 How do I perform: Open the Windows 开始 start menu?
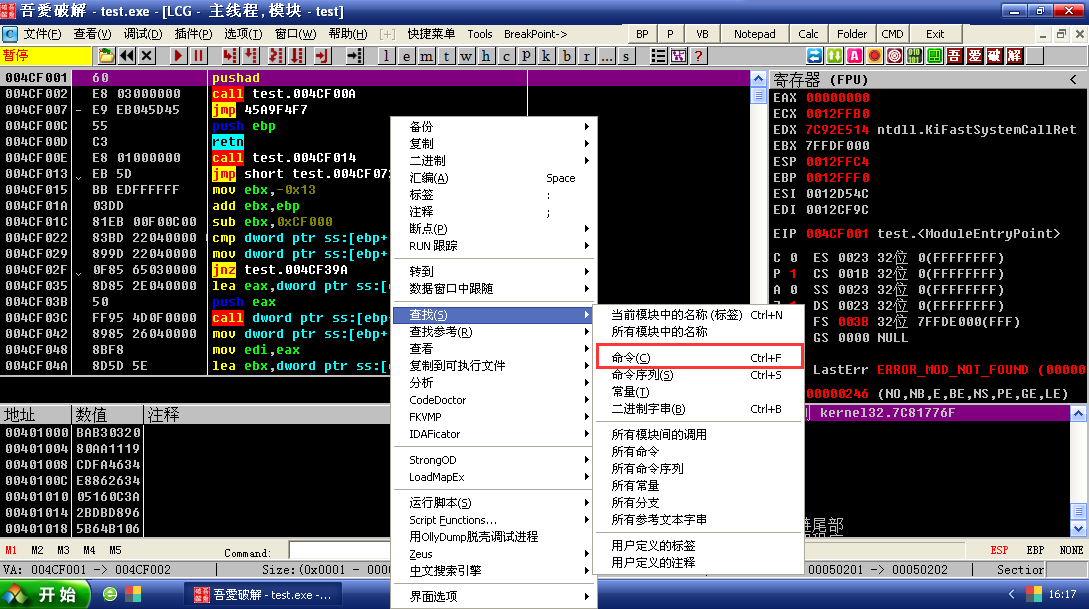click(46, 594)
